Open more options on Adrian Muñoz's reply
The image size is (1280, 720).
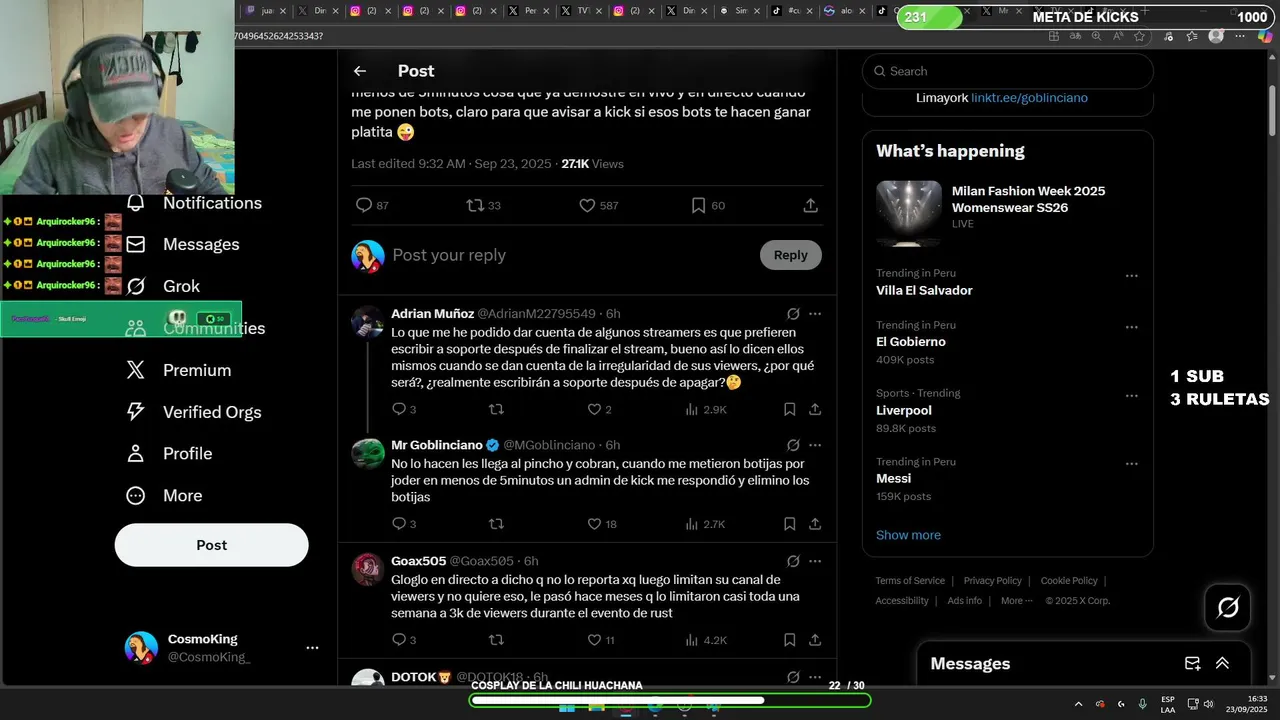click(x=815, y=314)
